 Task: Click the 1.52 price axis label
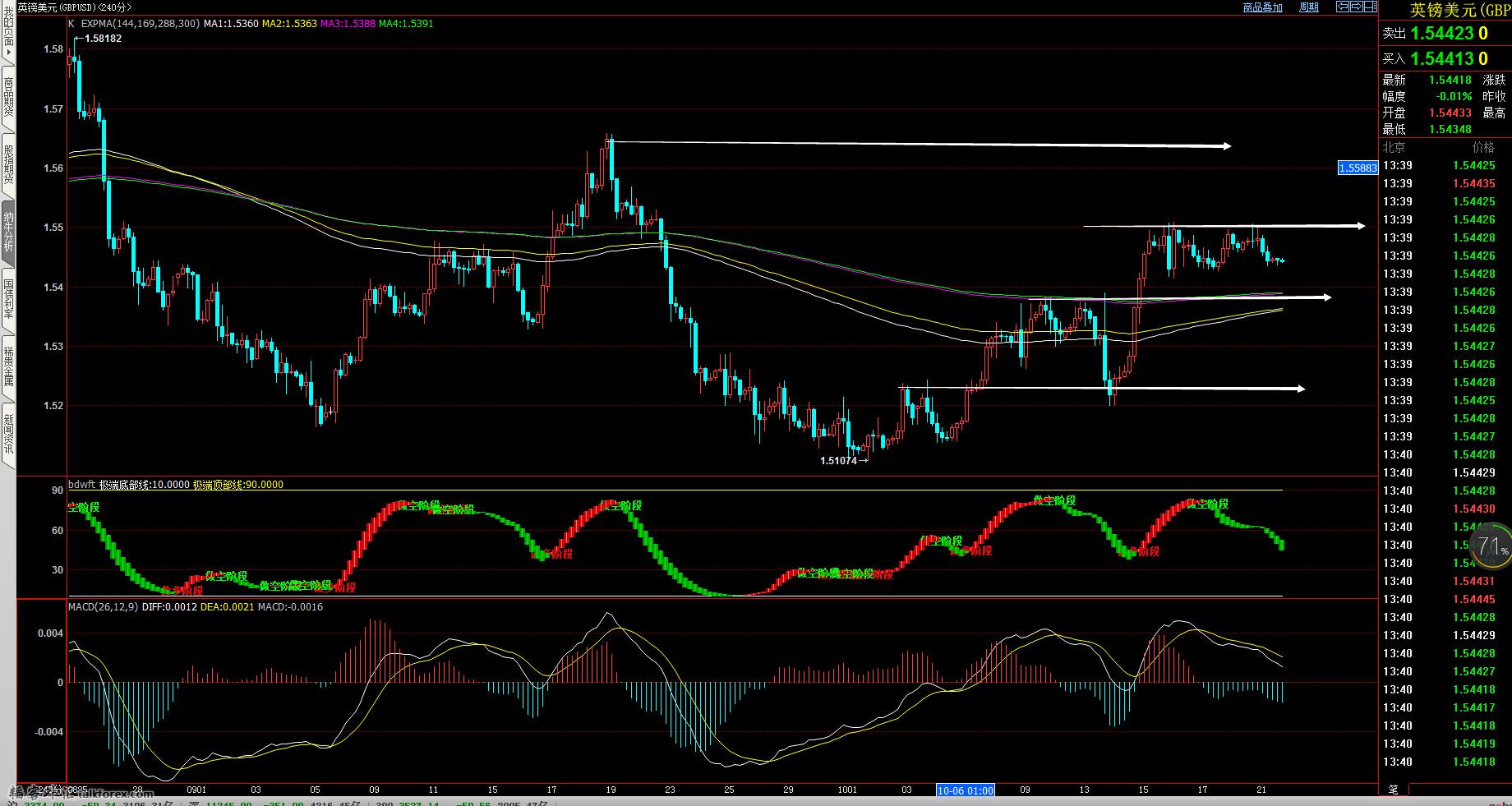(53, 405)
